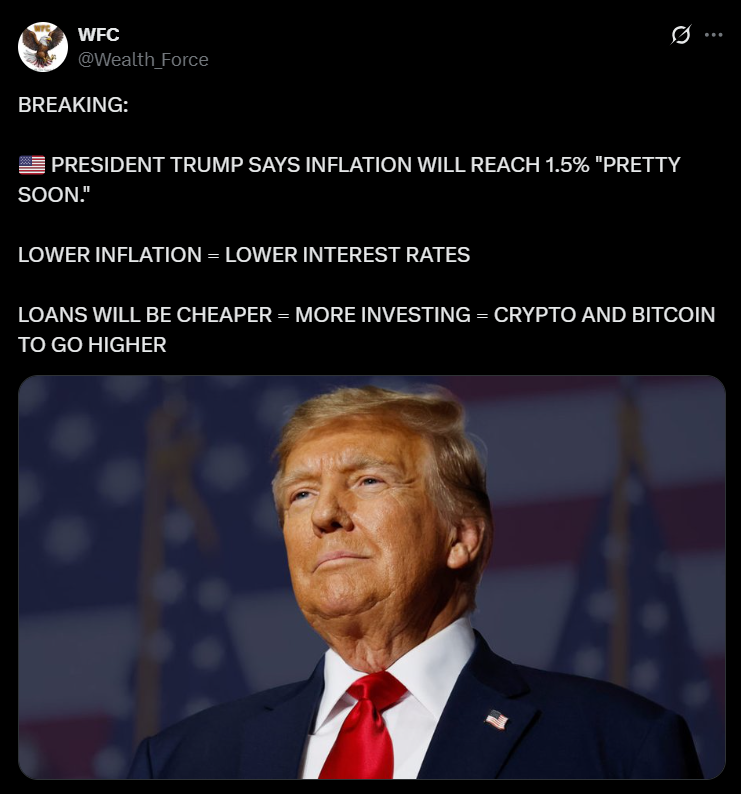Click the "TO GO HIGHER" text
Image resolution: width=741 pixels, height=794 pixels.
click(x=92, y=345)
